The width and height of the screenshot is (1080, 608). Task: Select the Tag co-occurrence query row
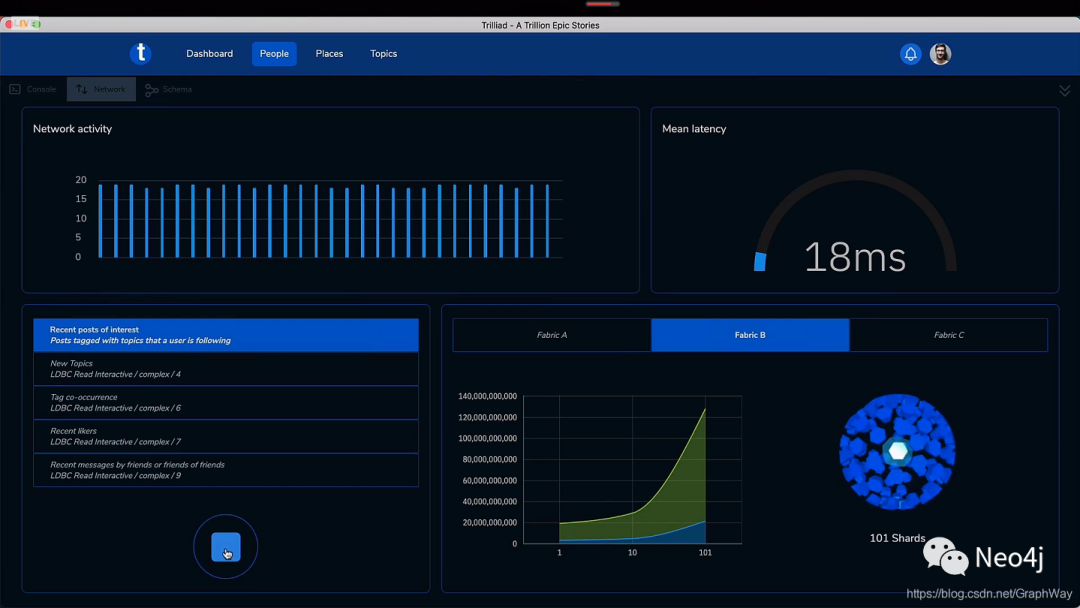pyautogui.click(x=226, y=403)
